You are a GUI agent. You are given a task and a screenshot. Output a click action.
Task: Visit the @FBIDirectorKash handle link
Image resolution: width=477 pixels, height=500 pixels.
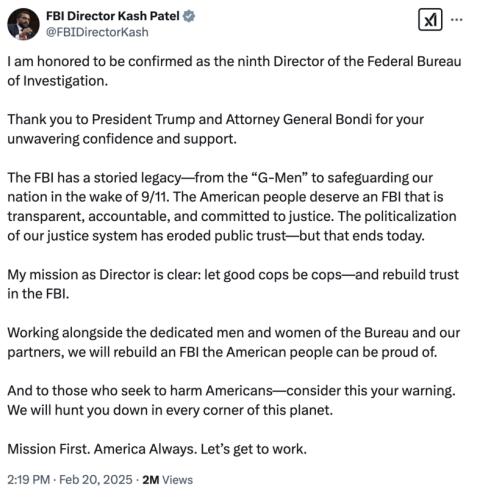(x=97, y=32)
